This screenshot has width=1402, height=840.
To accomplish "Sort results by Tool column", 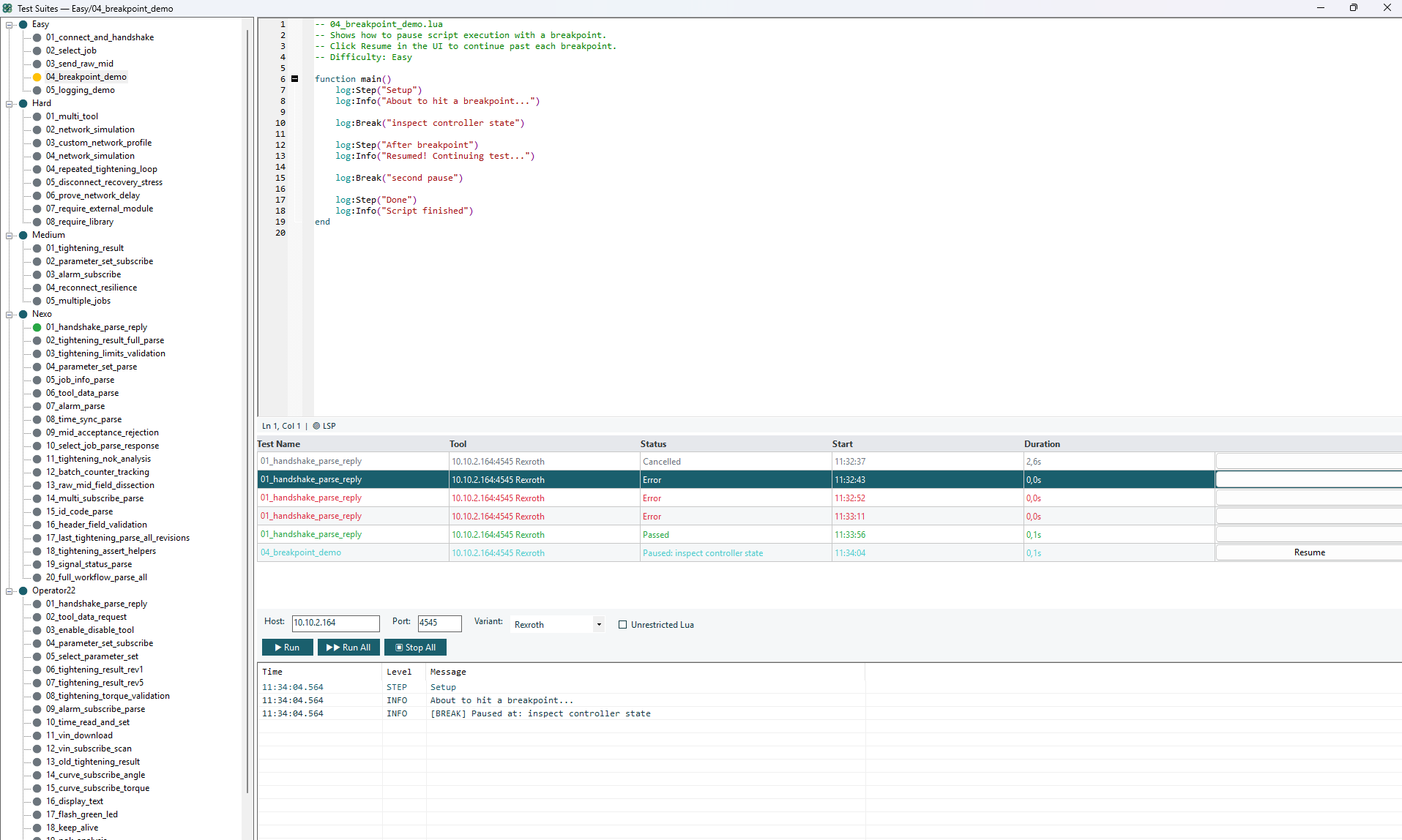I will (544, 444).
